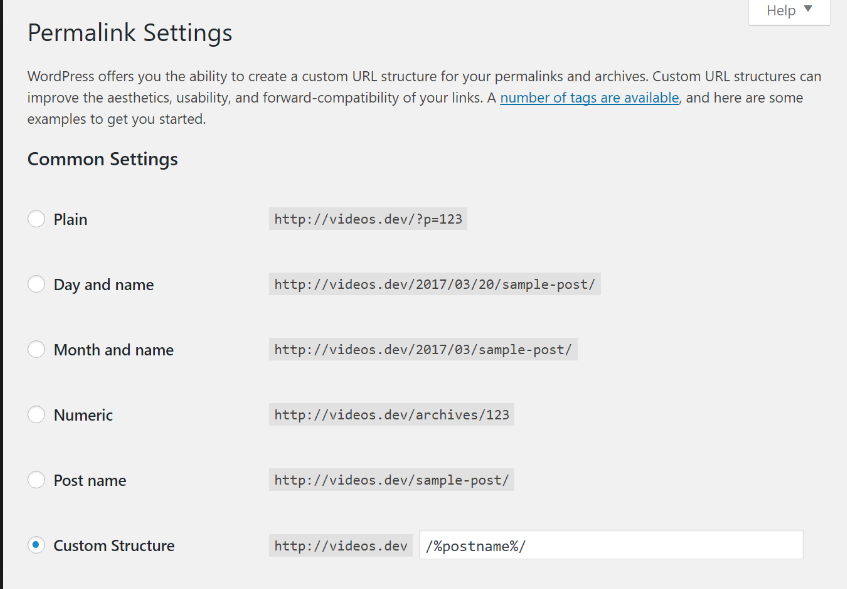
Task: Click the Day and name label
Action: point(104,285)
